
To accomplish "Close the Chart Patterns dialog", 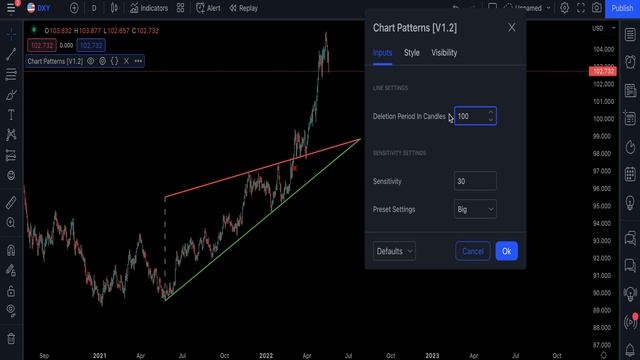I will [x=511, y=27].
